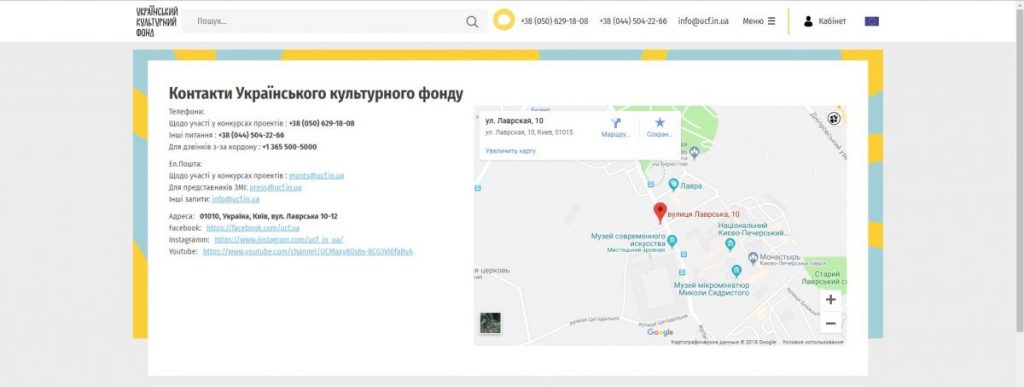Viewport: 1024px width, 387px height.
Task: Click the Контакти Українського культурного фонду heading
Action: (316, 93)
